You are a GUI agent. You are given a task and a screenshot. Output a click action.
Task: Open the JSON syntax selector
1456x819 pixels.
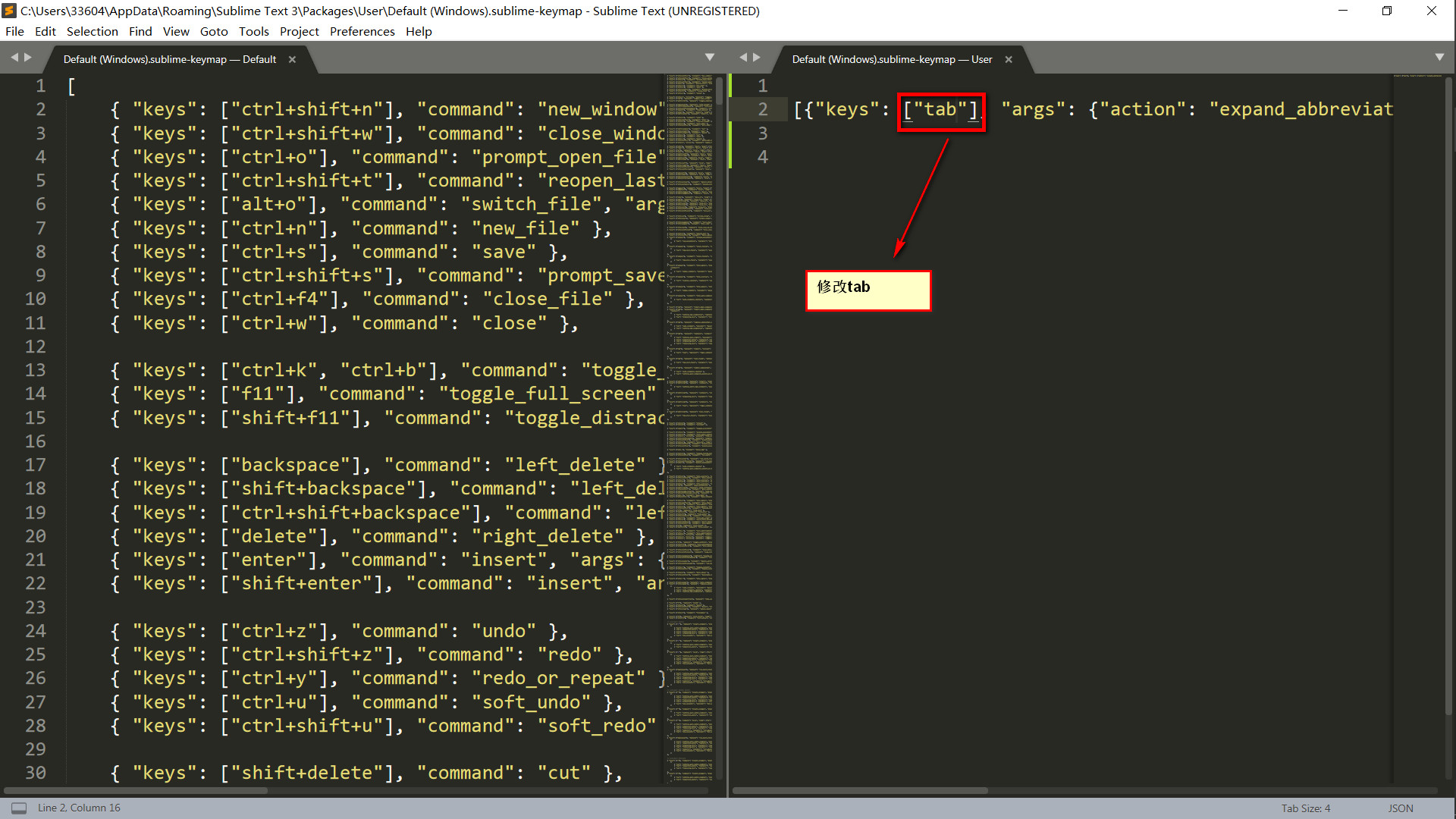coord(1400,808)
